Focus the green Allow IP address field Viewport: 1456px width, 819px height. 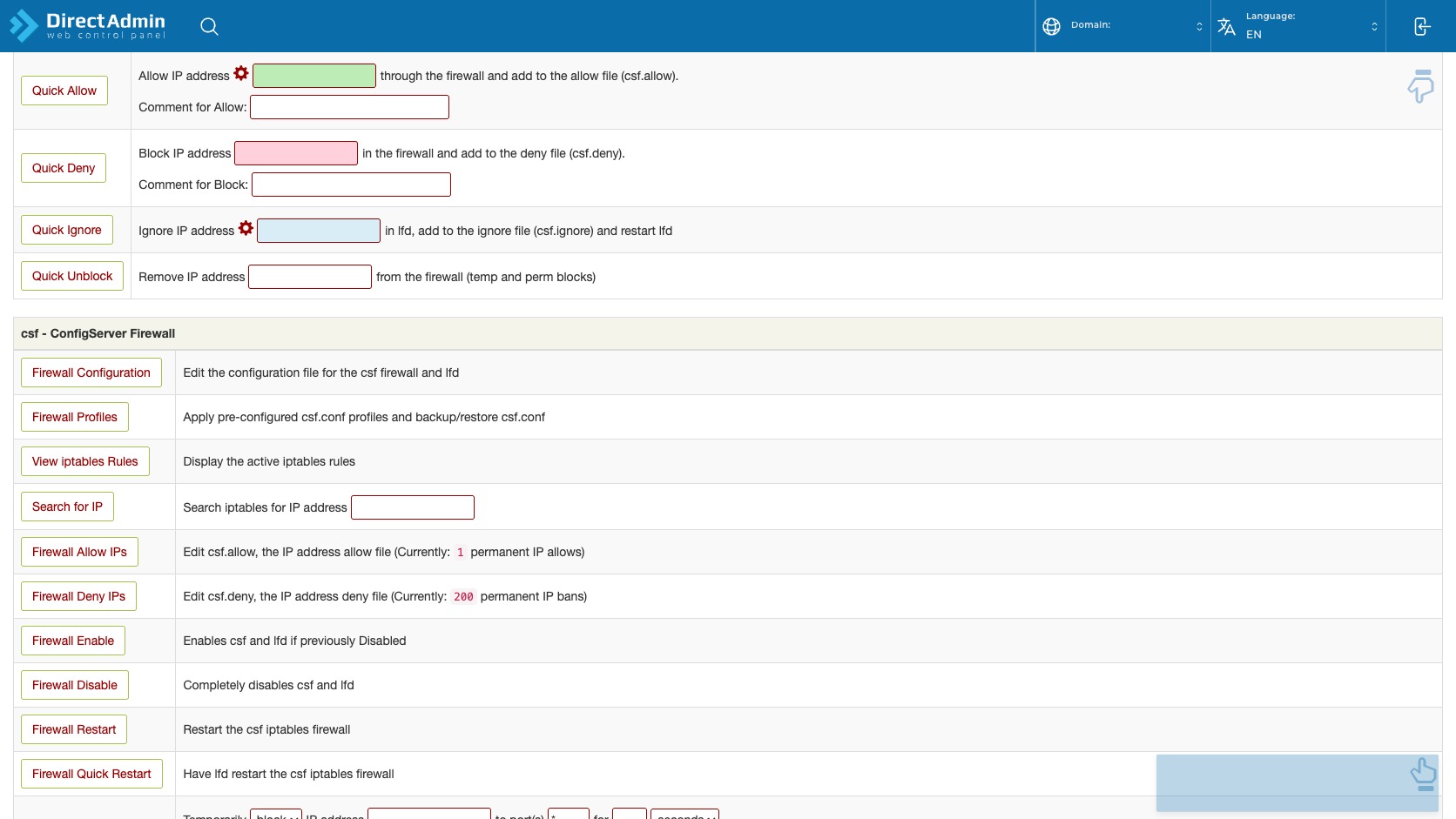pos(314,76)
